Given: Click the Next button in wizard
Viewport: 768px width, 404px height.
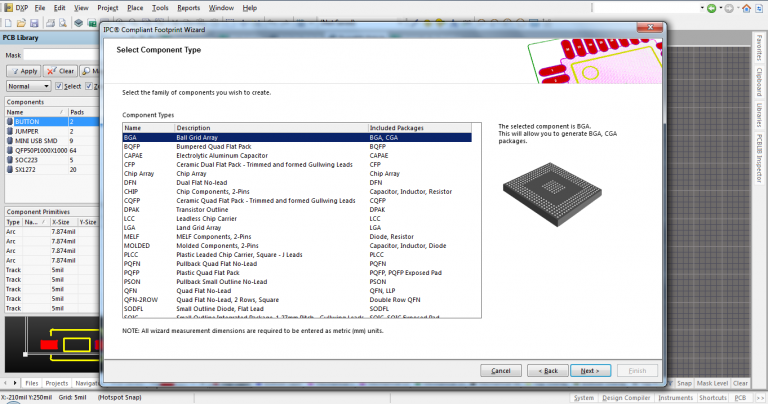Looking at the screenshot, I should [591, 371].
